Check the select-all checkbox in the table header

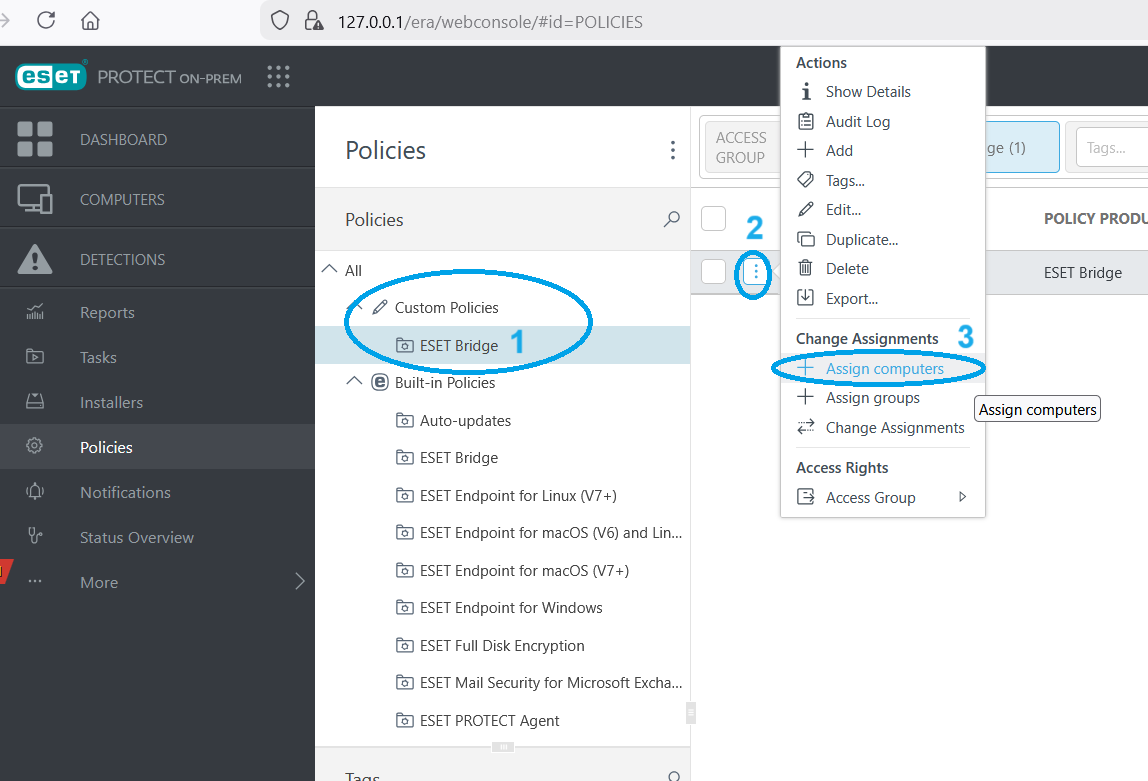tap(713, 218)
